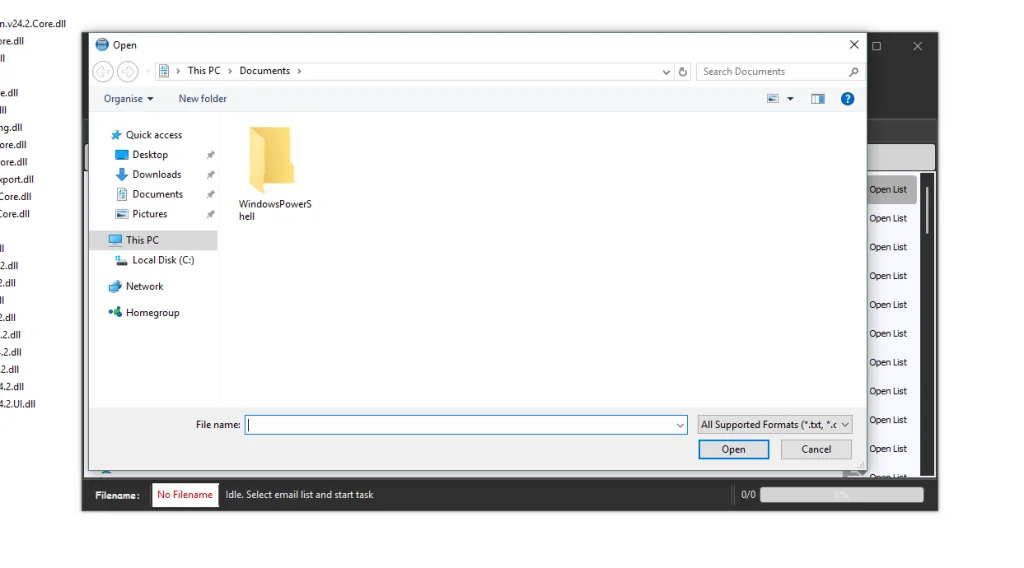Open Network in the navigation pane
The height and width of the screenshot is (568, 1024).
tap(144, 286)
